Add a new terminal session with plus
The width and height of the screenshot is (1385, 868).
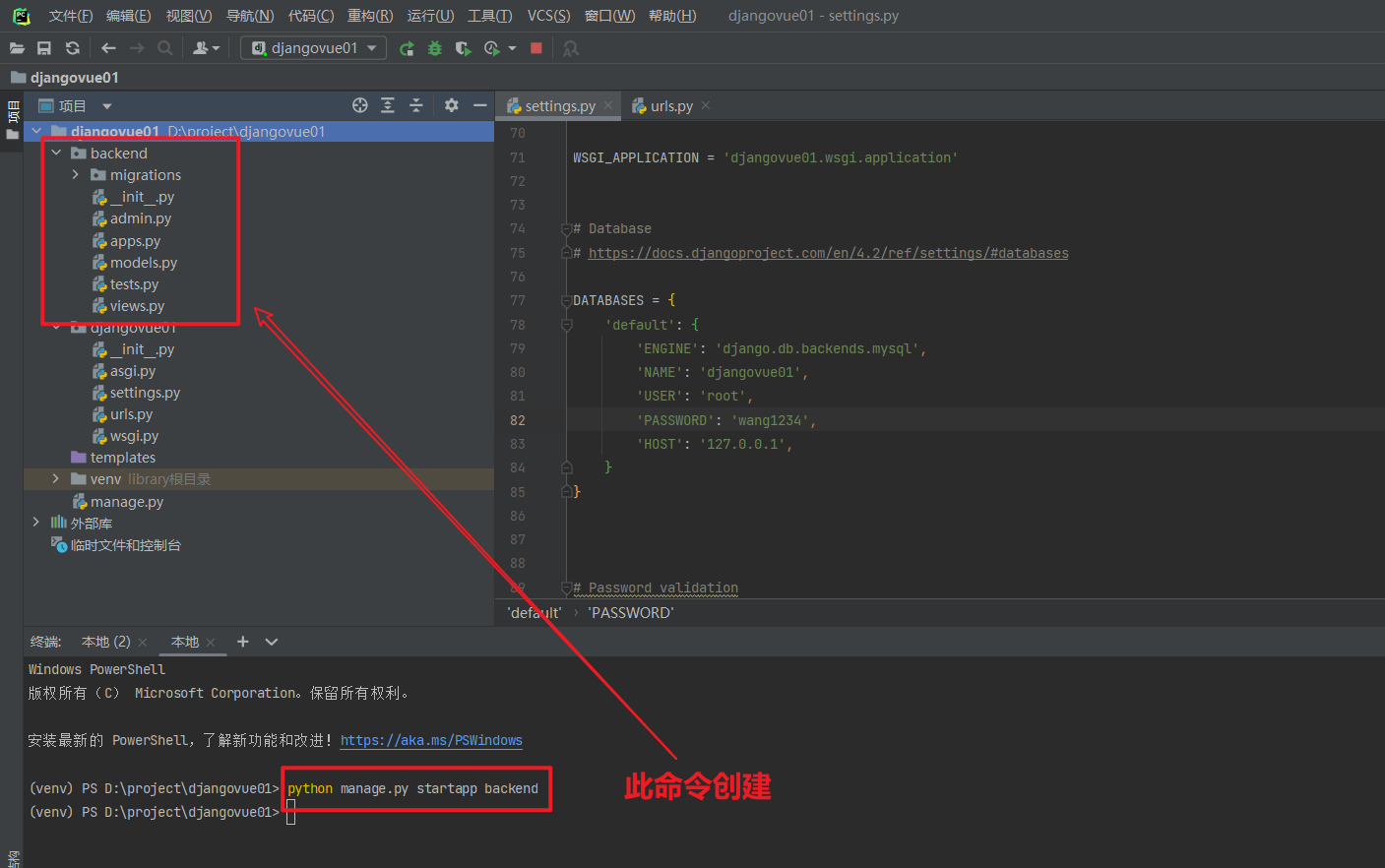click(x=243, y=642)
